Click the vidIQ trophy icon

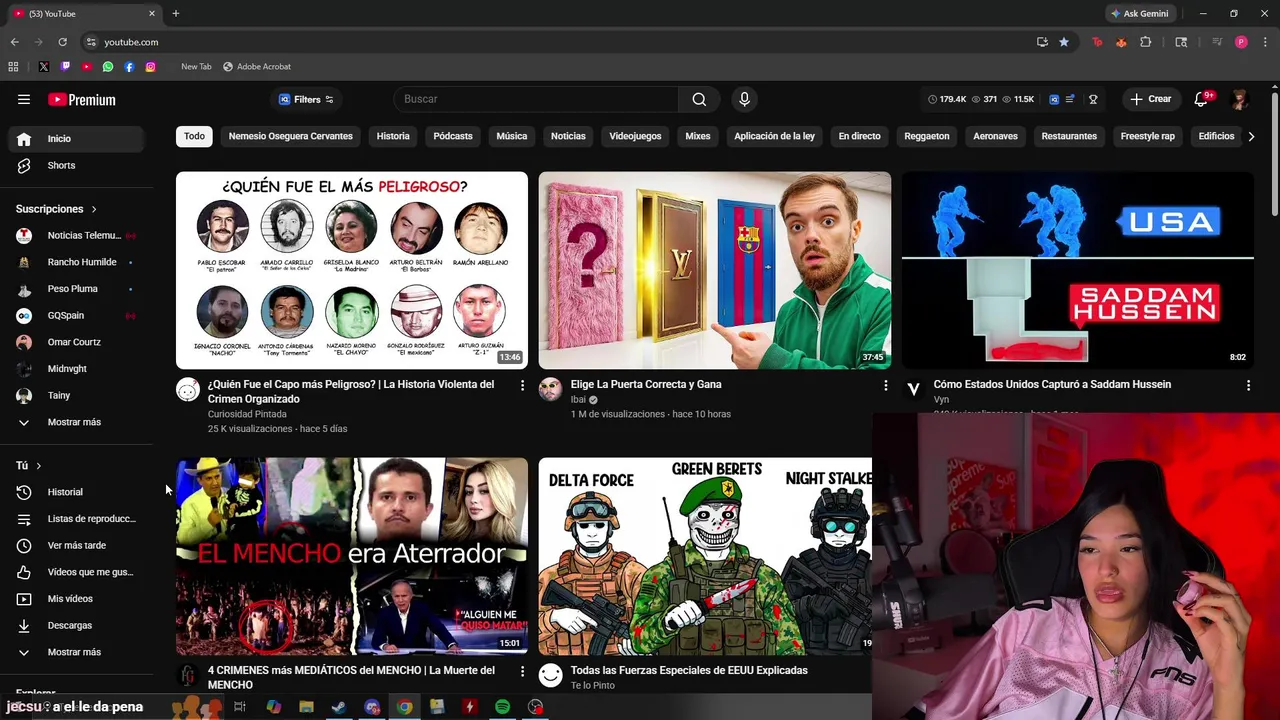tap(1093, 99)
